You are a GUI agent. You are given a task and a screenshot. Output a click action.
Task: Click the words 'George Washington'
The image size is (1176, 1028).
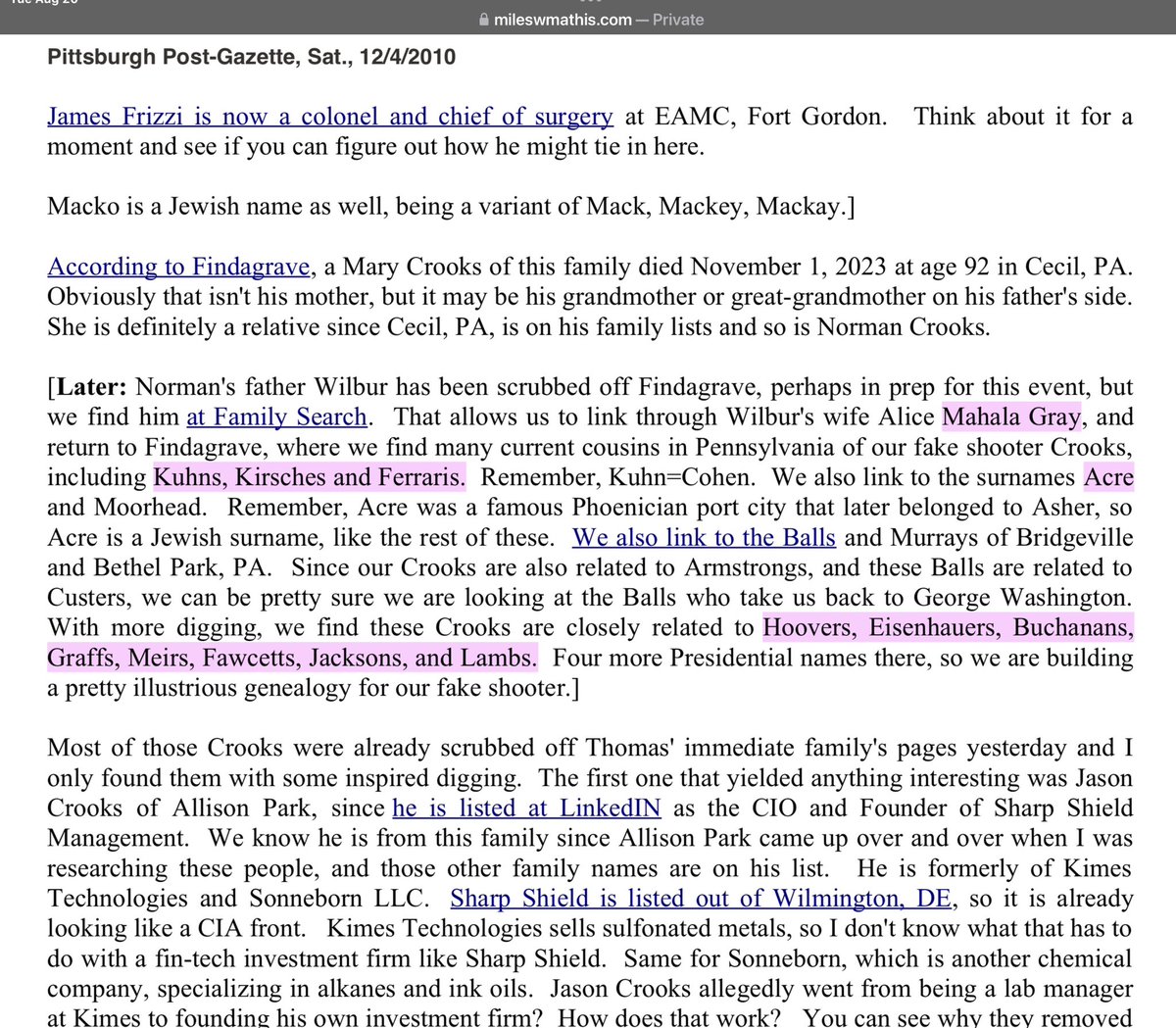click(x=1022, y=598)
